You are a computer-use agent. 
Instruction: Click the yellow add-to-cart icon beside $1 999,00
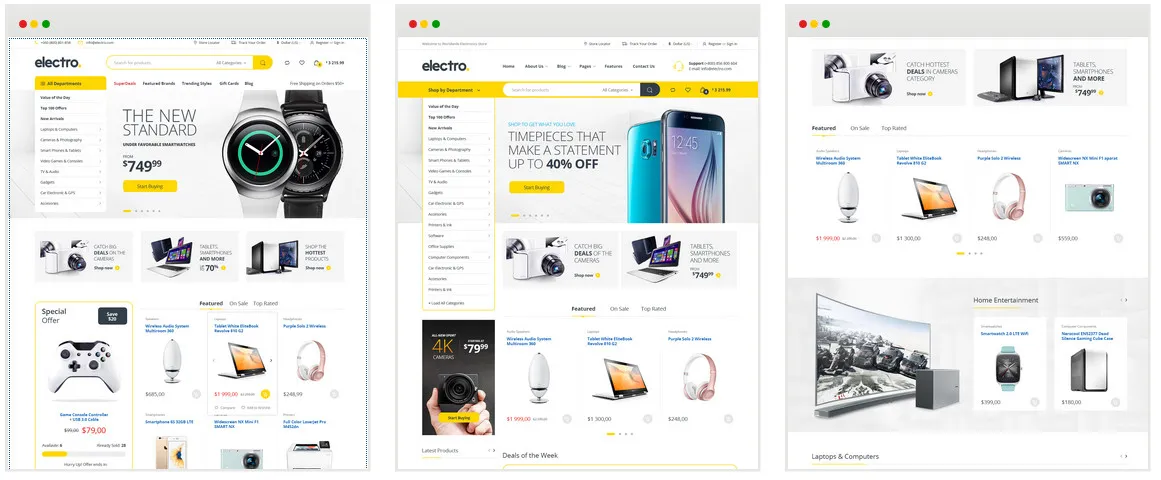(265, 394)
